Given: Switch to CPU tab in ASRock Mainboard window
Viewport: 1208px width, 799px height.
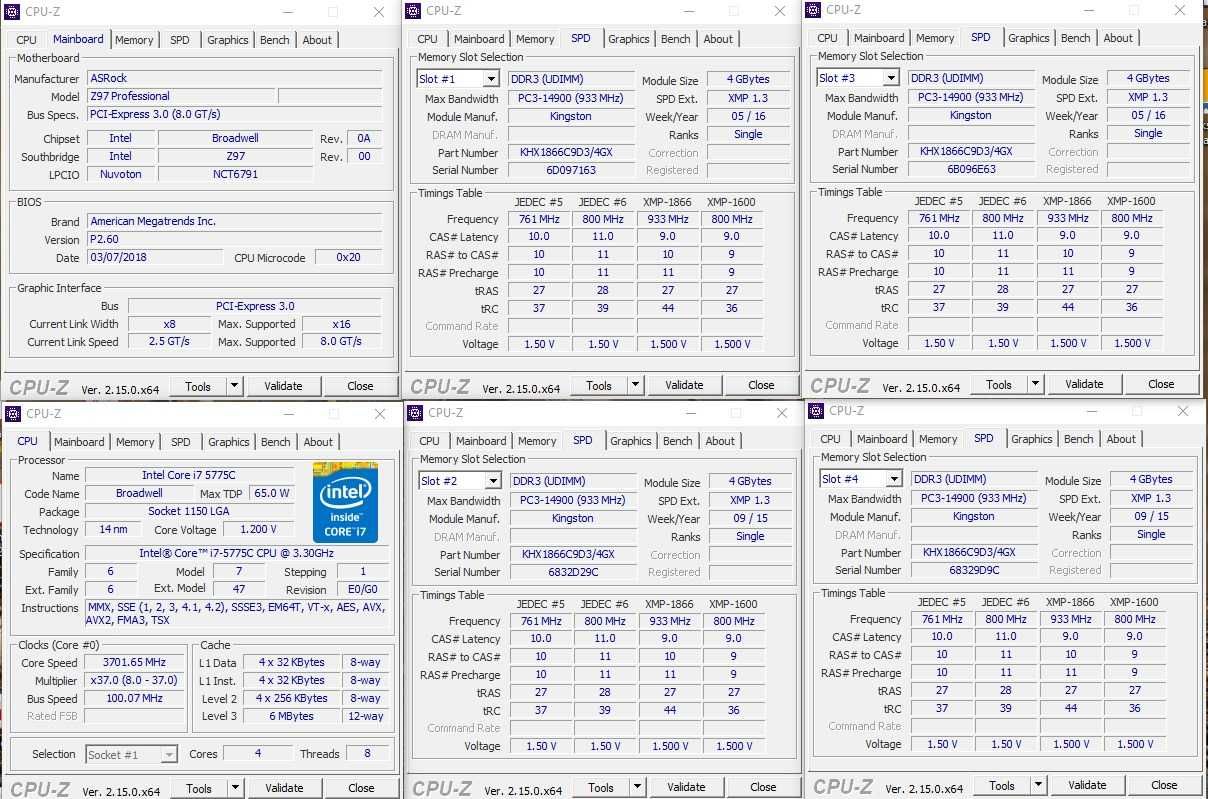Looking at the screenshot, I should [x=27, y=40].
